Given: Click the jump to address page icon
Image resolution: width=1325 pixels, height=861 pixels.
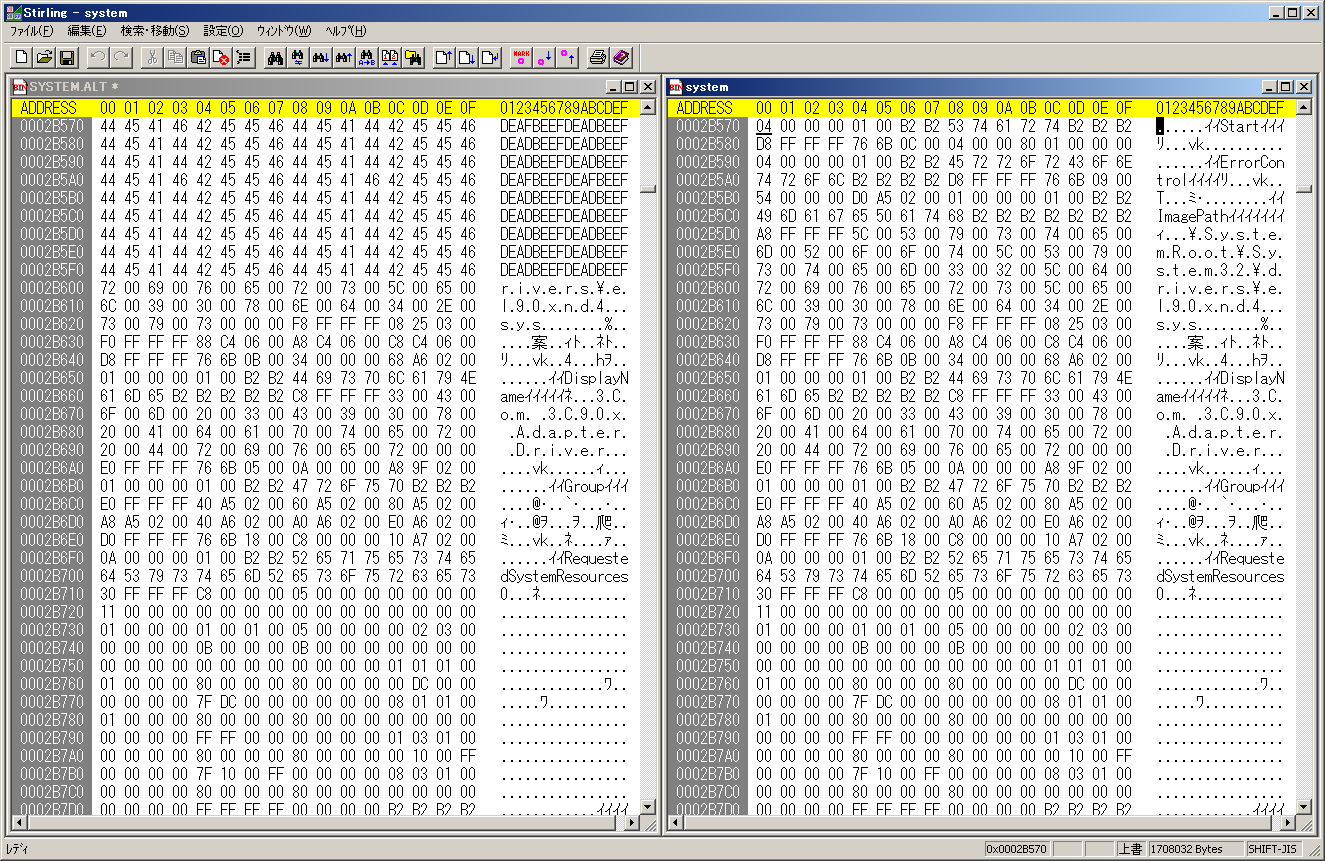Looking at the screenshot, I should click(490, 57).
